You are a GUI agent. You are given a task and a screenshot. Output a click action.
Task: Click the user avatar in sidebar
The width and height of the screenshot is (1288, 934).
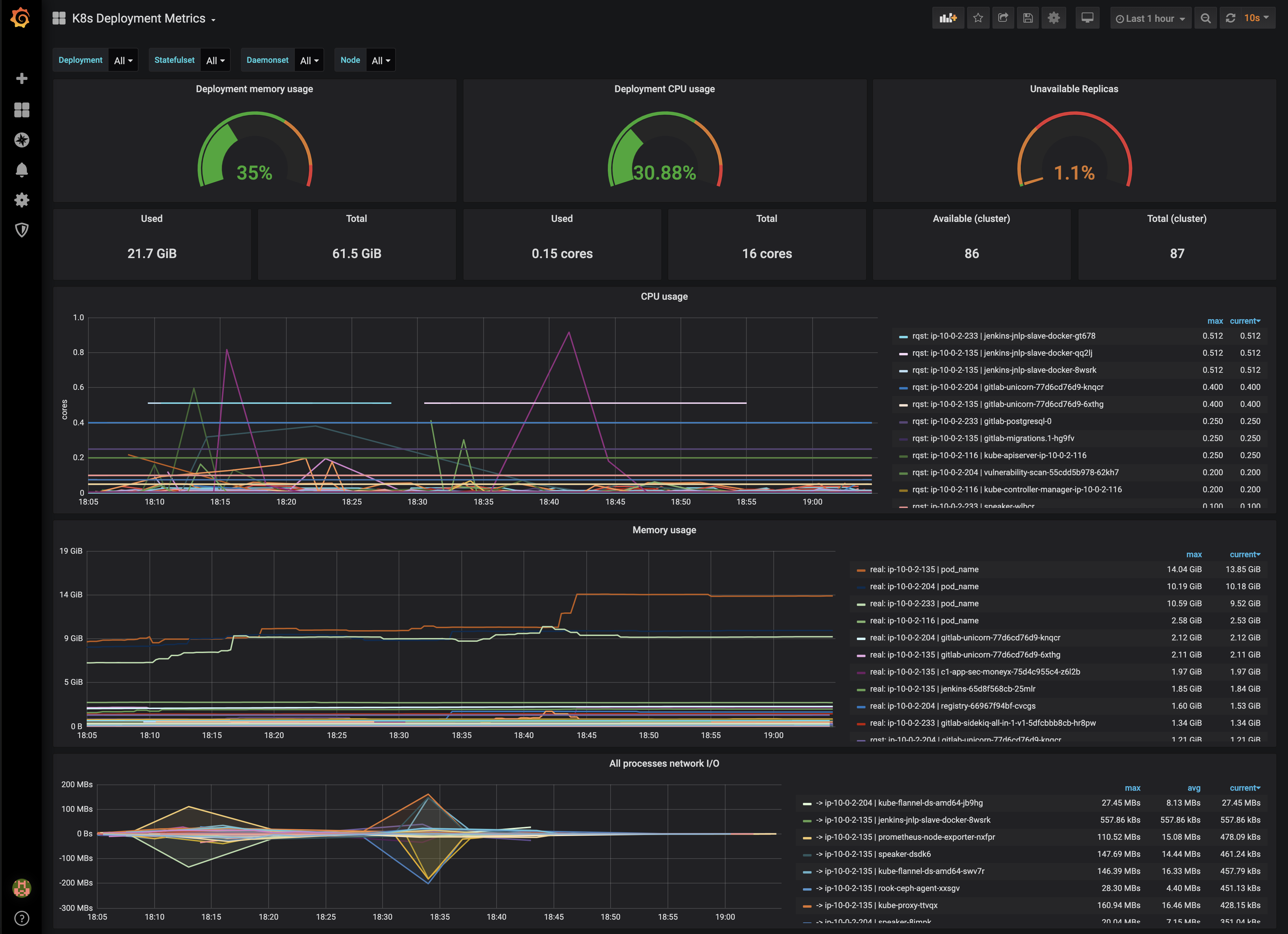tap(22, 888)
